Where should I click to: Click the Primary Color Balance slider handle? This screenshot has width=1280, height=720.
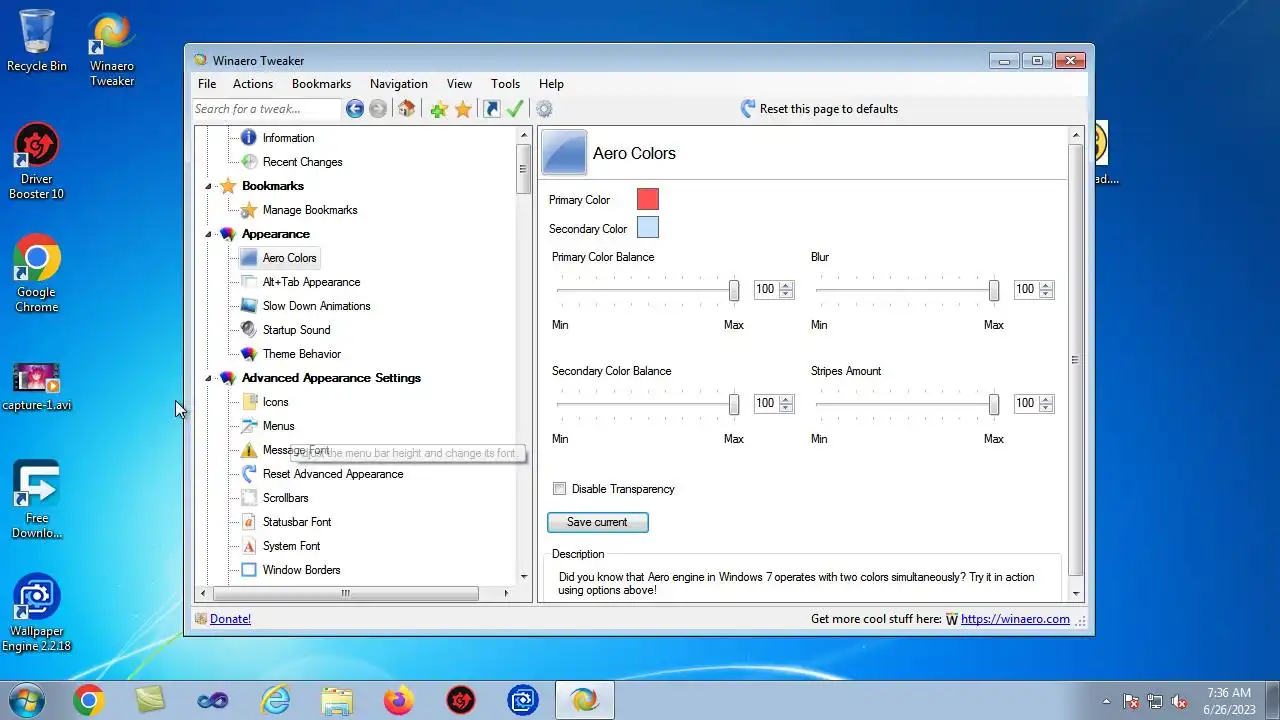pyautogui.click(x=734, y=290)
